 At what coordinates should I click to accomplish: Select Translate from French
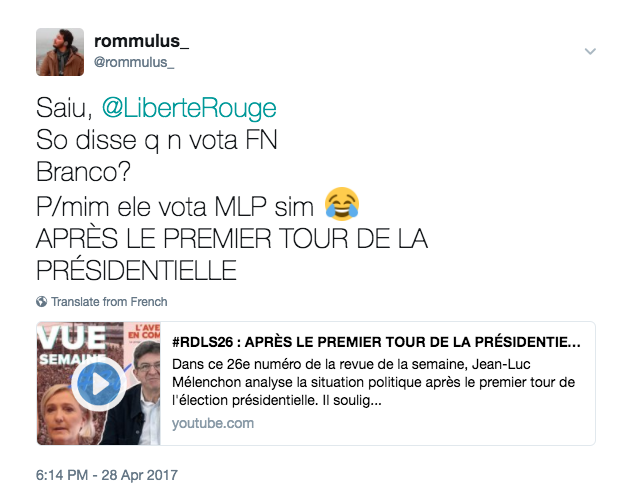[109, 301]
